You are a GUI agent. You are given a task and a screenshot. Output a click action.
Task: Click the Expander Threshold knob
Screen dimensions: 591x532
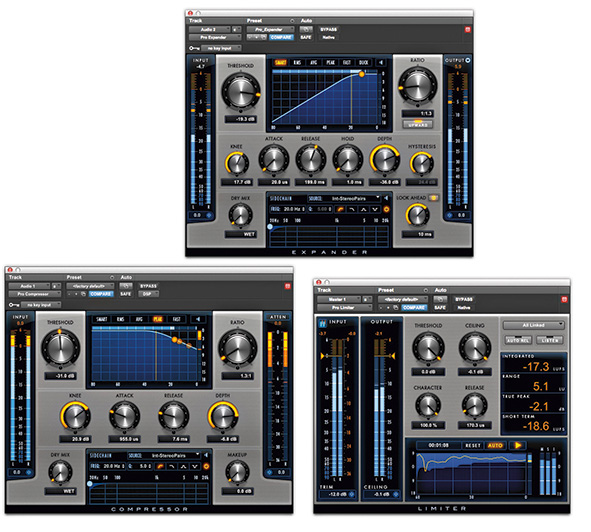coord(240,91)
